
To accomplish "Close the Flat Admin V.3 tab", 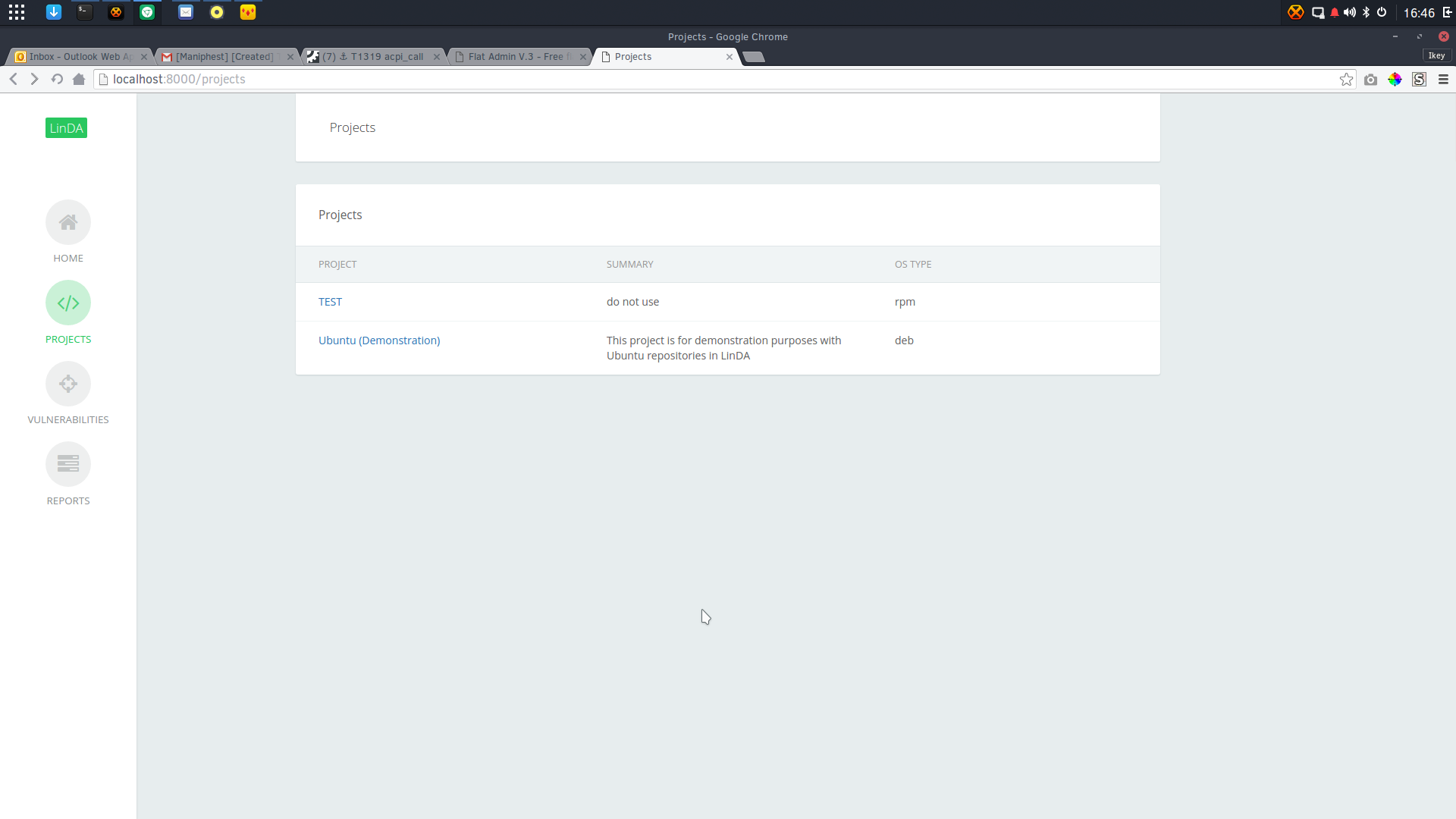I will pos(583,57).
